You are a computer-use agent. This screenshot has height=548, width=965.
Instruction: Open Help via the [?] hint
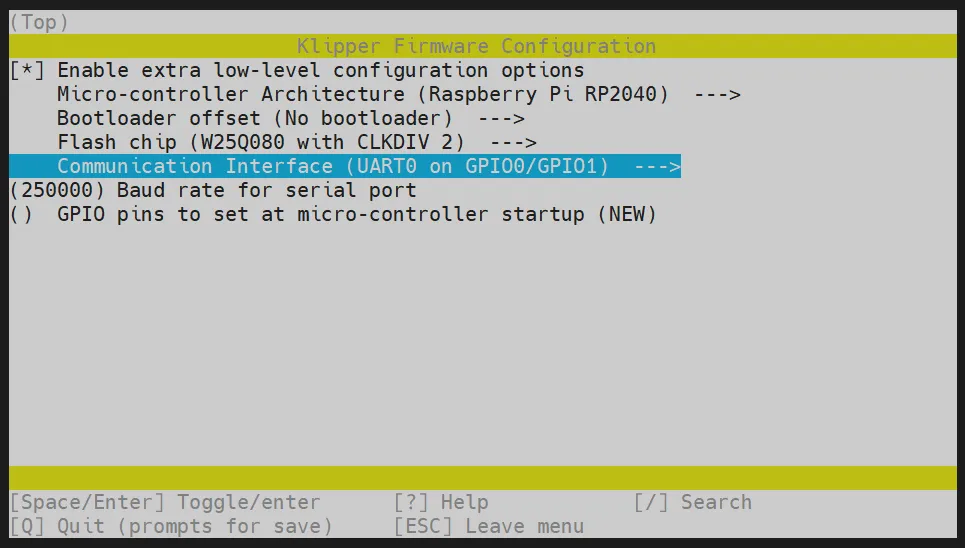click(441, 502)
